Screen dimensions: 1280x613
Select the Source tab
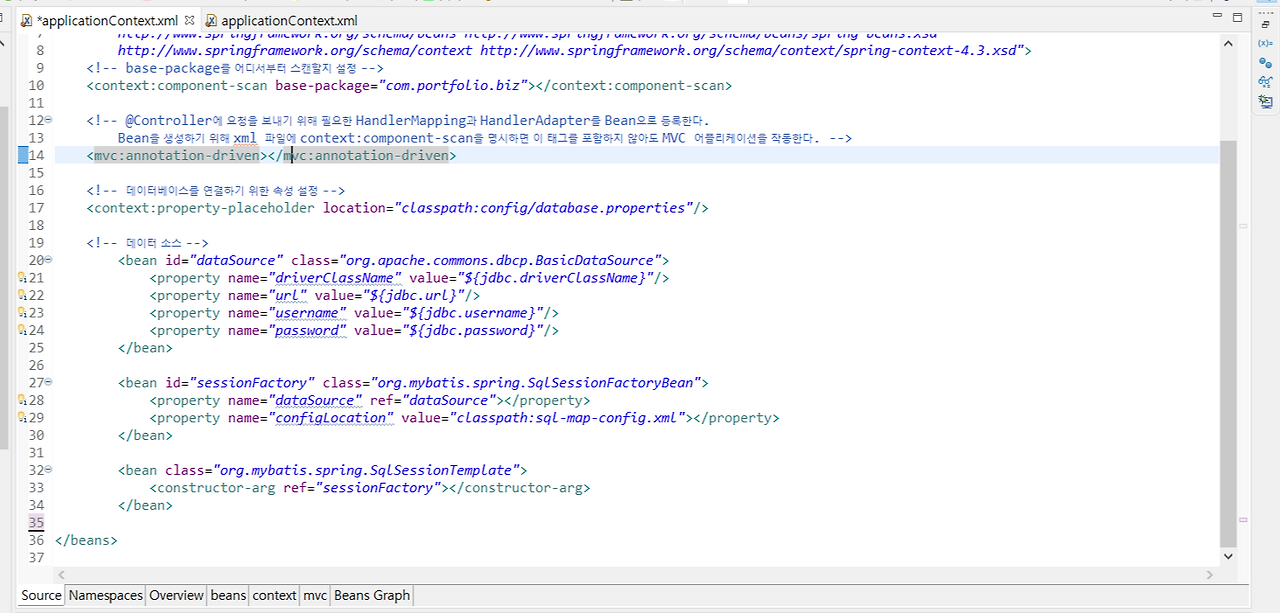coord(41,595)
